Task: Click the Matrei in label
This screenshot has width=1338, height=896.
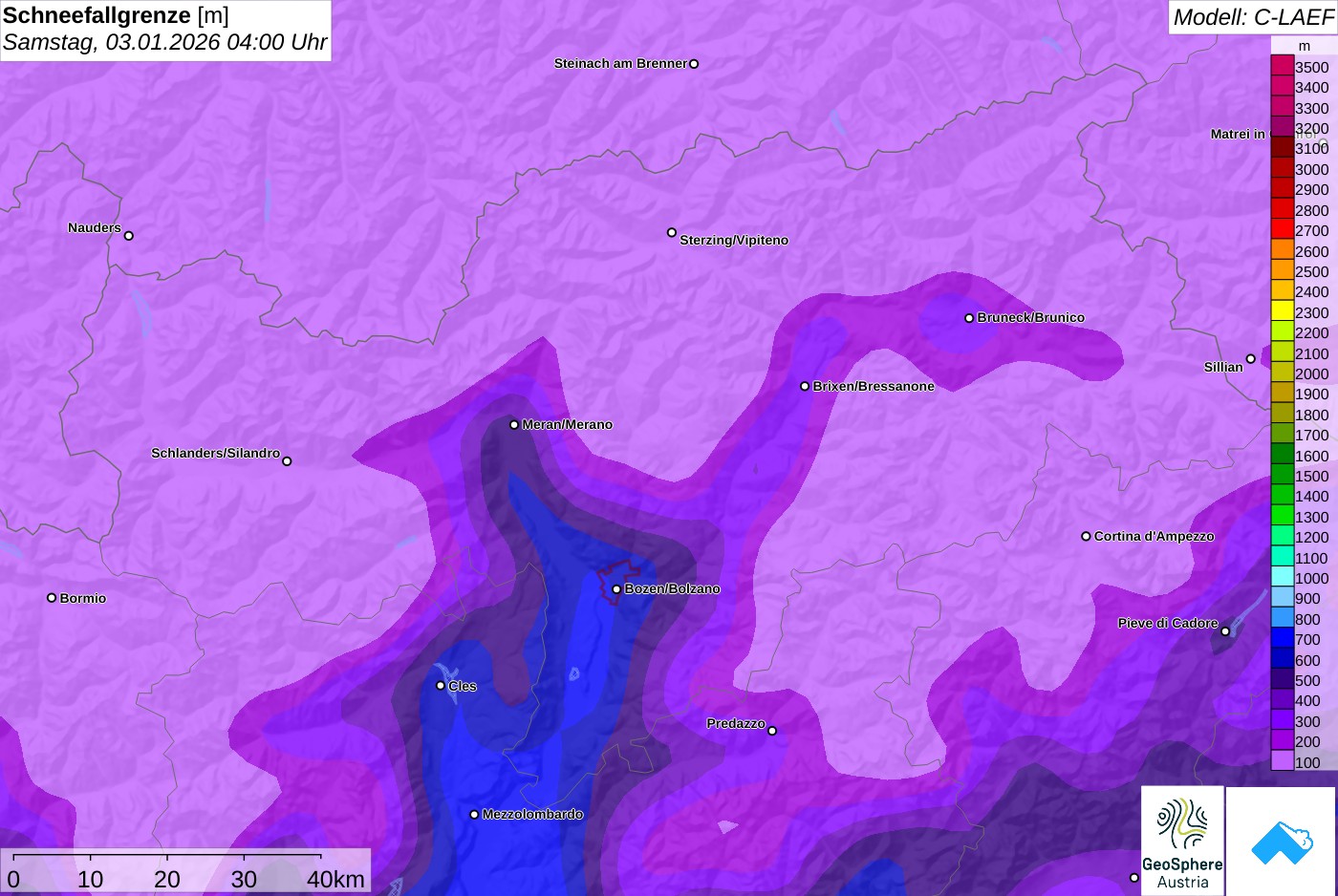Action: (x=1238, y=134)
